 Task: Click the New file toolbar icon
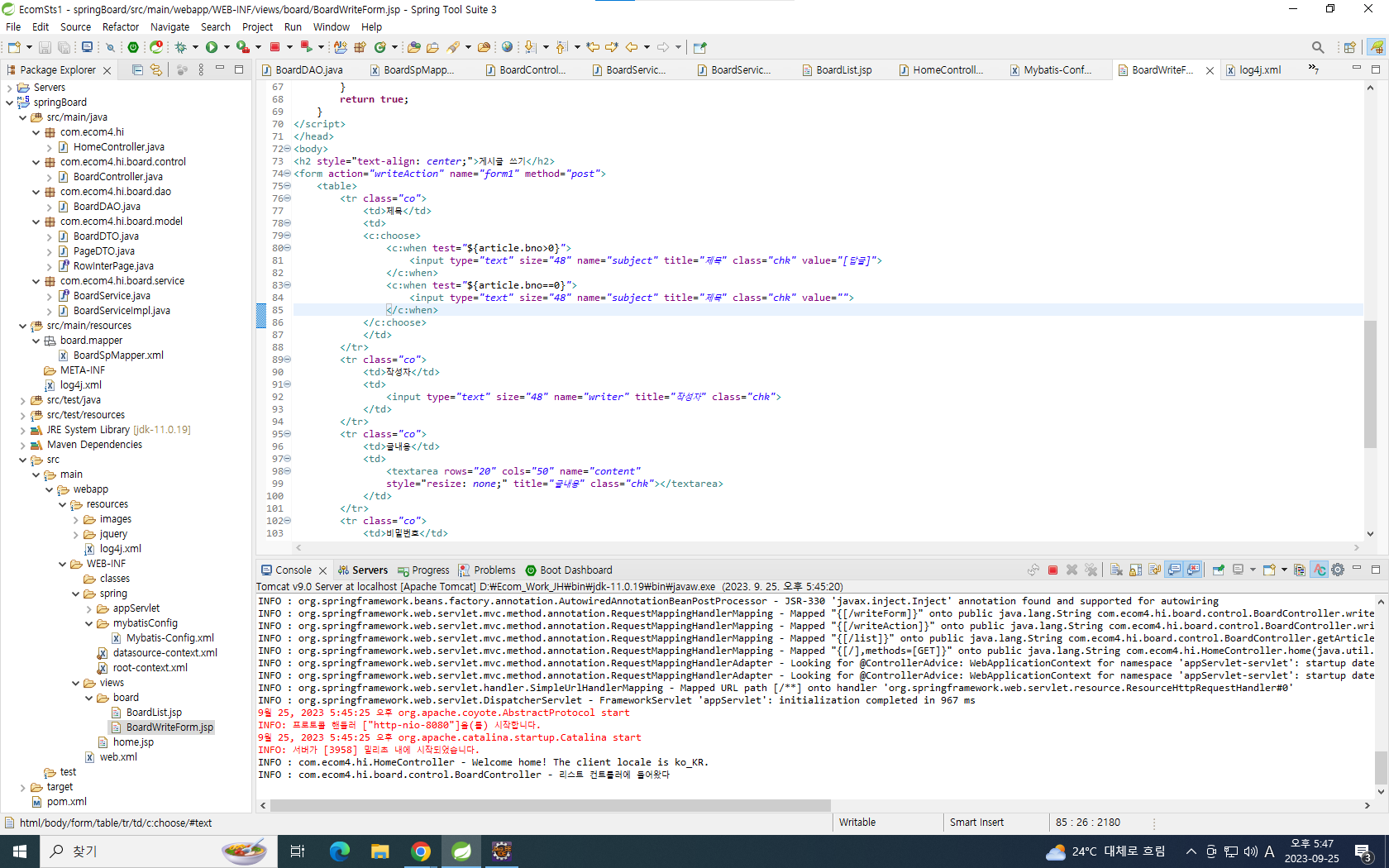[14, 47]
